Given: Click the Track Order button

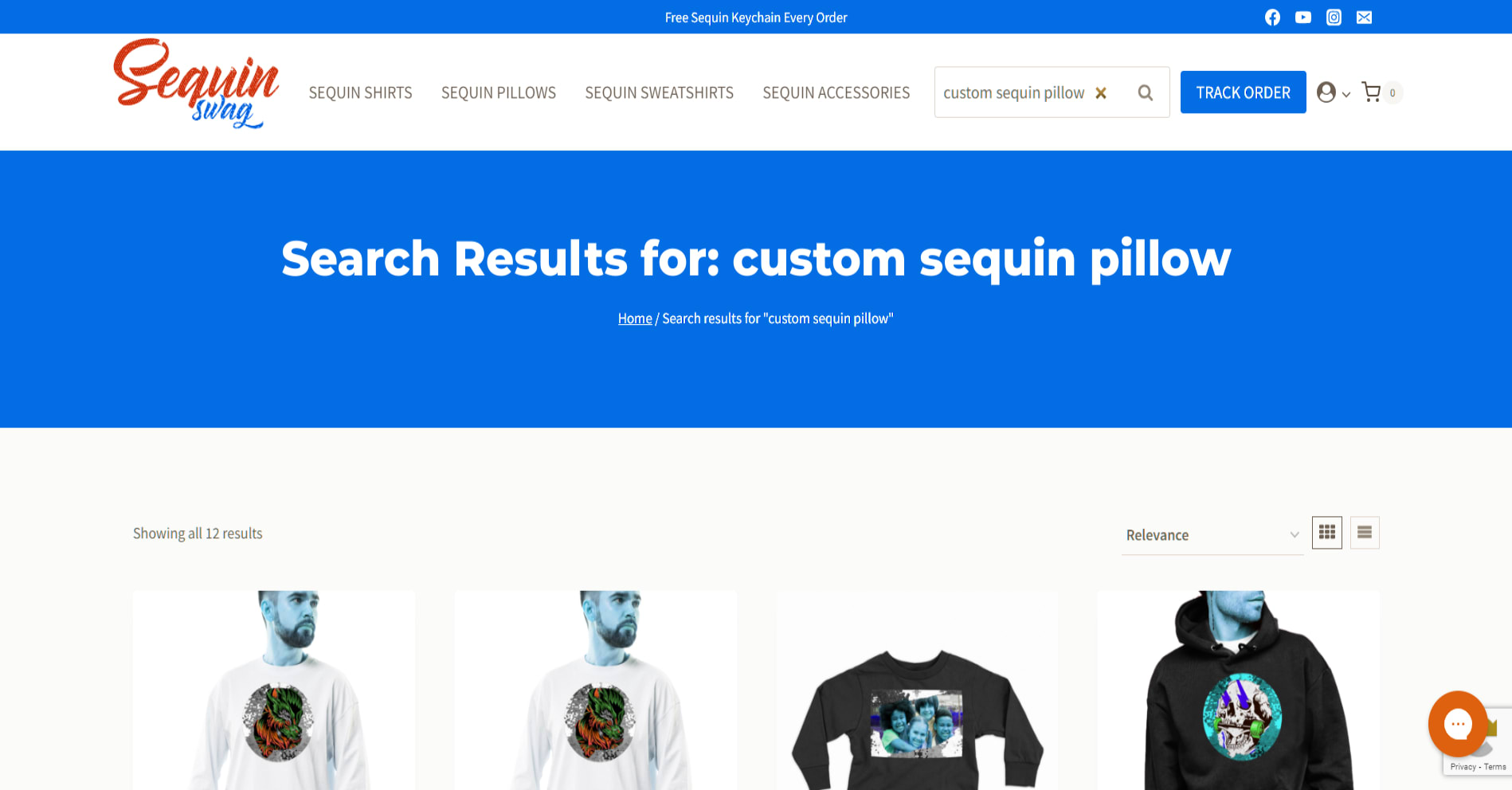Looking at the screenshot, I should pos(1243,92).
